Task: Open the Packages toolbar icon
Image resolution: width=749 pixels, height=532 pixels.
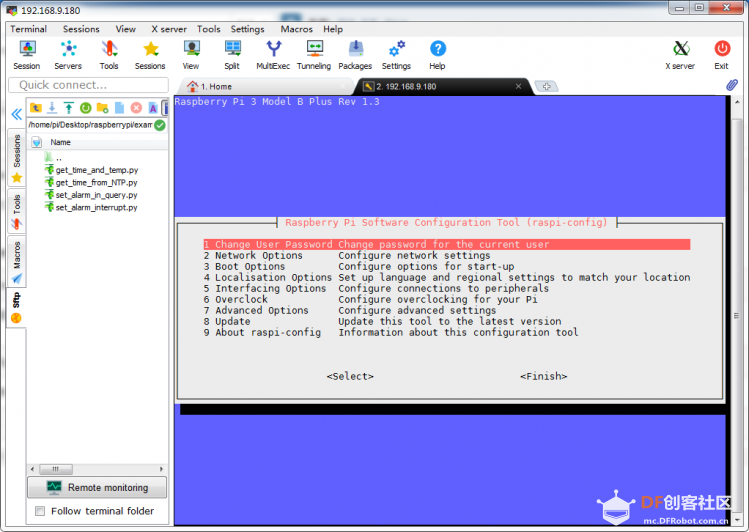Action: click(x=355, y=55)
